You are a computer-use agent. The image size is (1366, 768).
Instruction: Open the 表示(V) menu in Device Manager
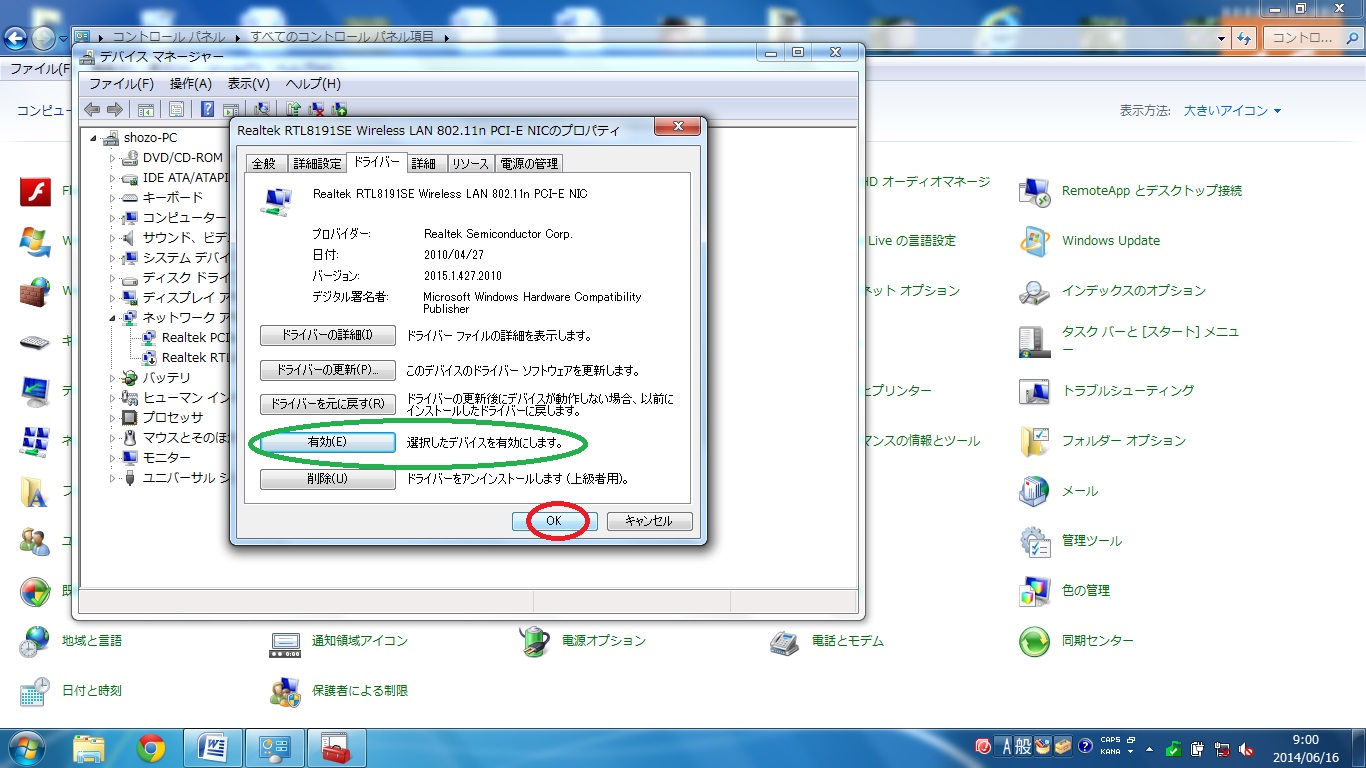click(249, 84)
